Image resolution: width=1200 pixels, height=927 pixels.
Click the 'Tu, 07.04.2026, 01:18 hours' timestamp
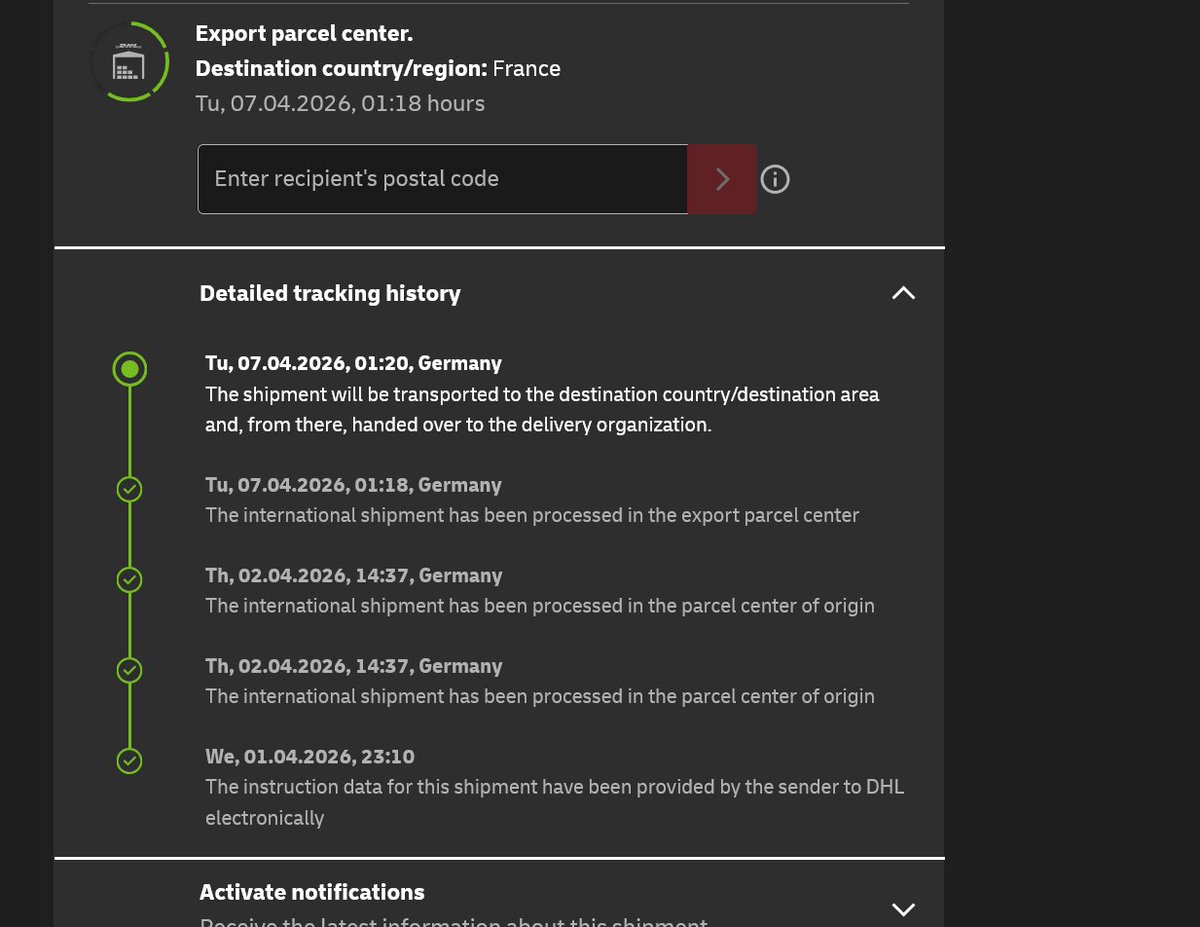pyautogui.click(x=340, y=104)
